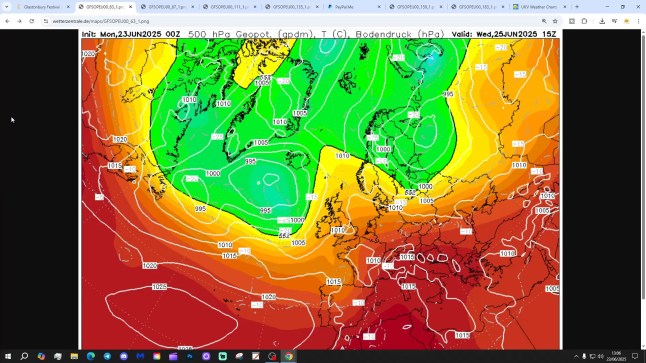Open the teal square app on taskbar

[x=222, y=356]
